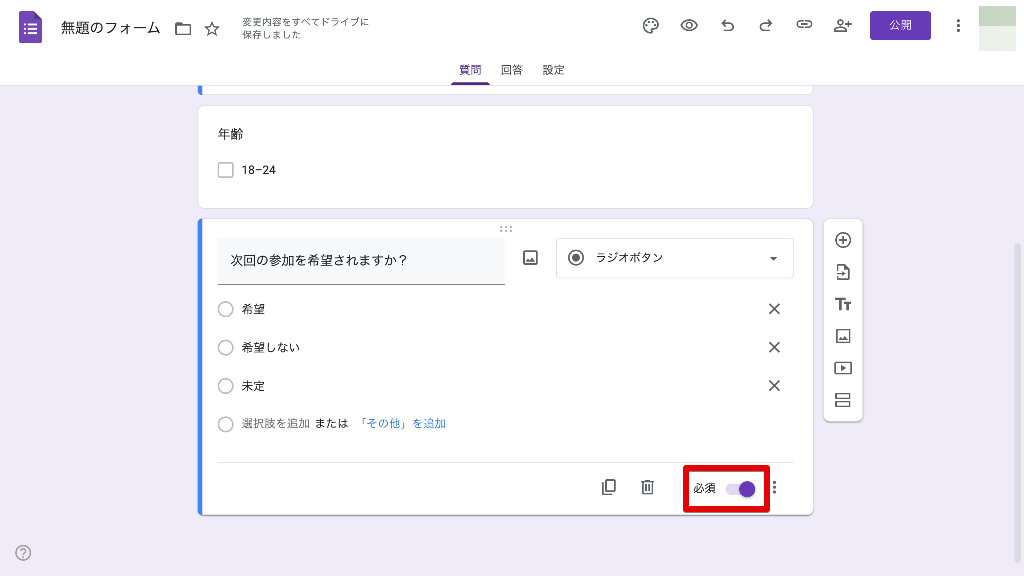Open the ラジオボタン question type dropdown
This screenshot has height=576, width=1024.
click(674, 258)
